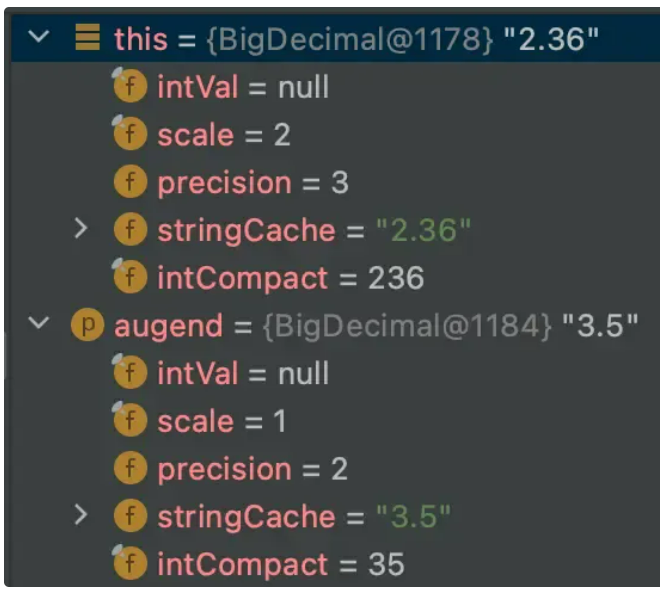Image resolution: width=660 pixels, height=593 pixels.
Task: Click the {BigDecimal@1184} object reference
Action: click(x=407, y=326)
